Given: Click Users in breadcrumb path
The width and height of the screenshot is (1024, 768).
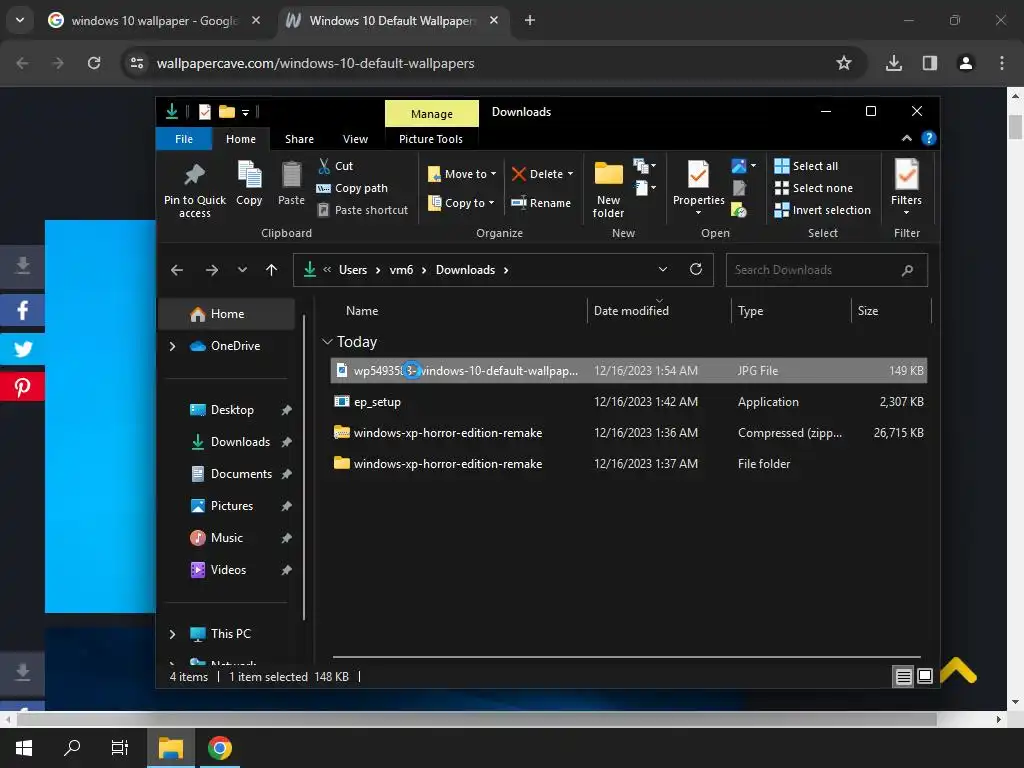Looking at the screenshot, I should pos(353,270).
